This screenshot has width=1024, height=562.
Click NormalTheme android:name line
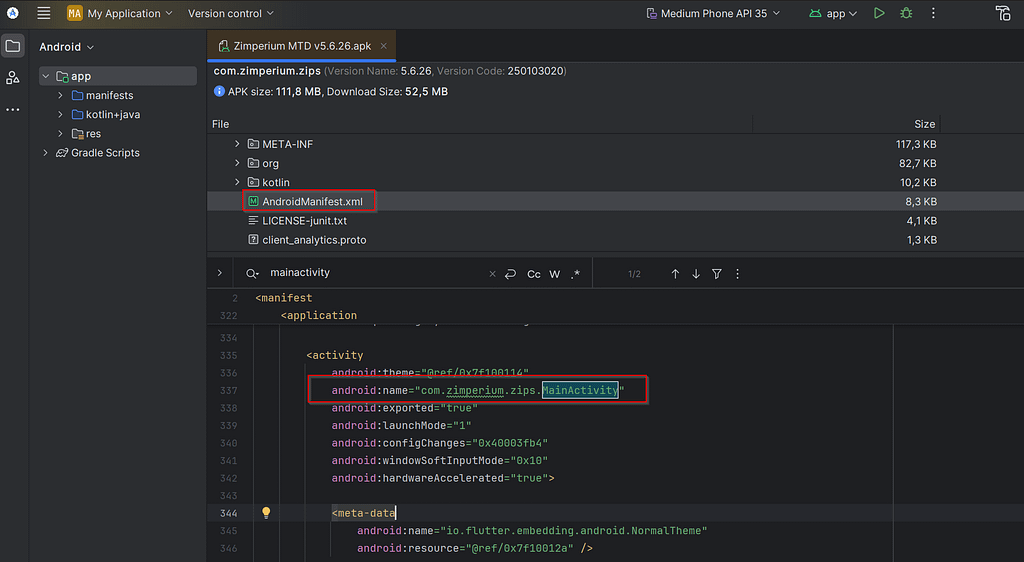click(532, 531)
